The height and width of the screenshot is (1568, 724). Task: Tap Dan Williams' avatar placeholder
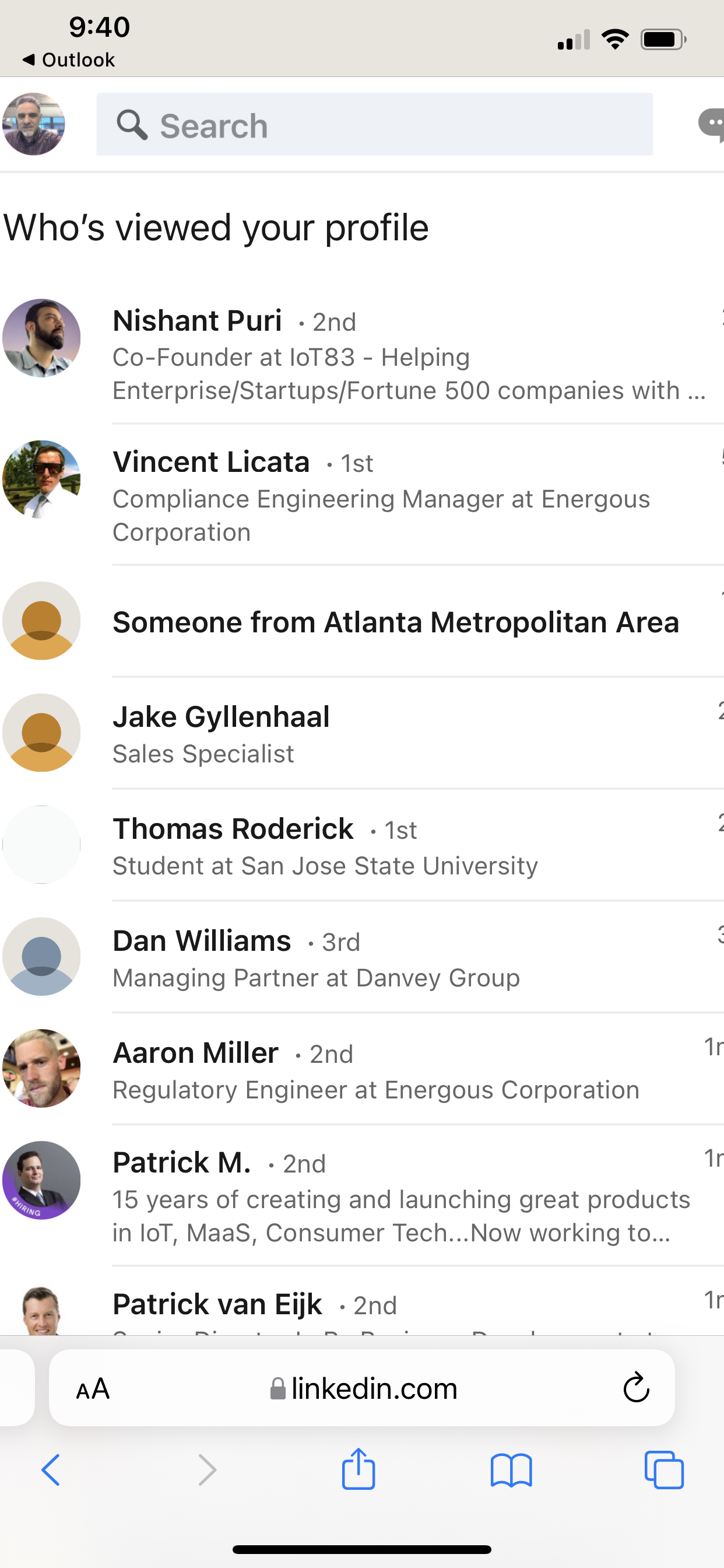tap(41, 956)
